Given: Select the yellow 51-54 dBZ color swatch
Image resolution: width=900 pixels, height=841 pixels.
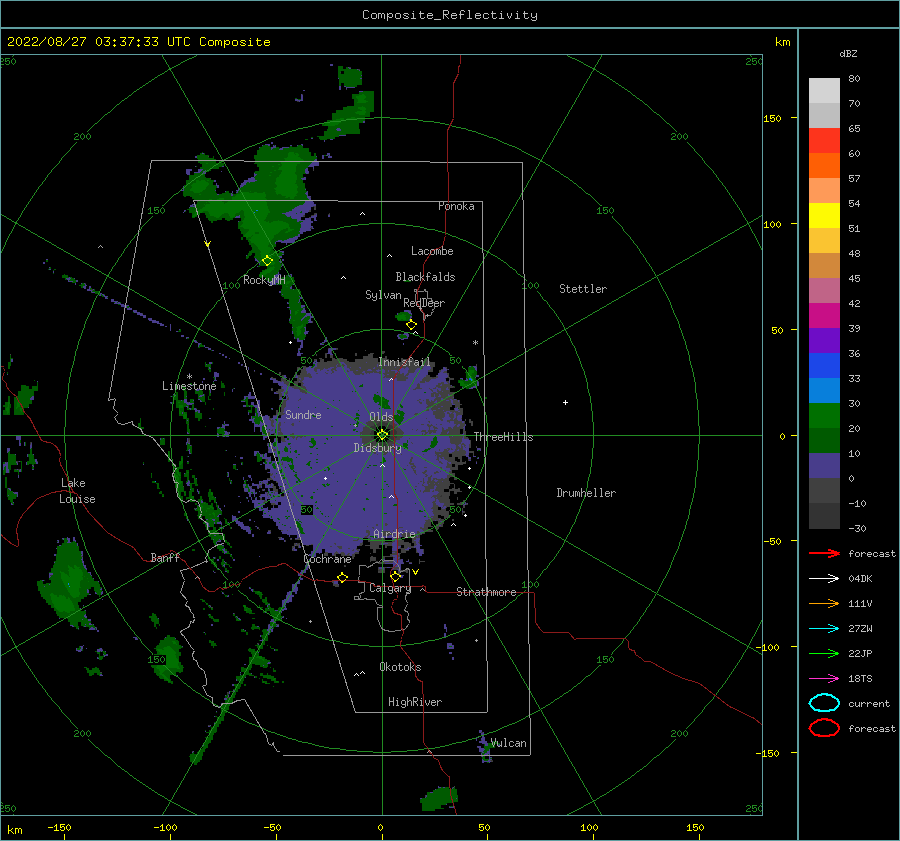Looking at the screenshot, I should (824, 216).
